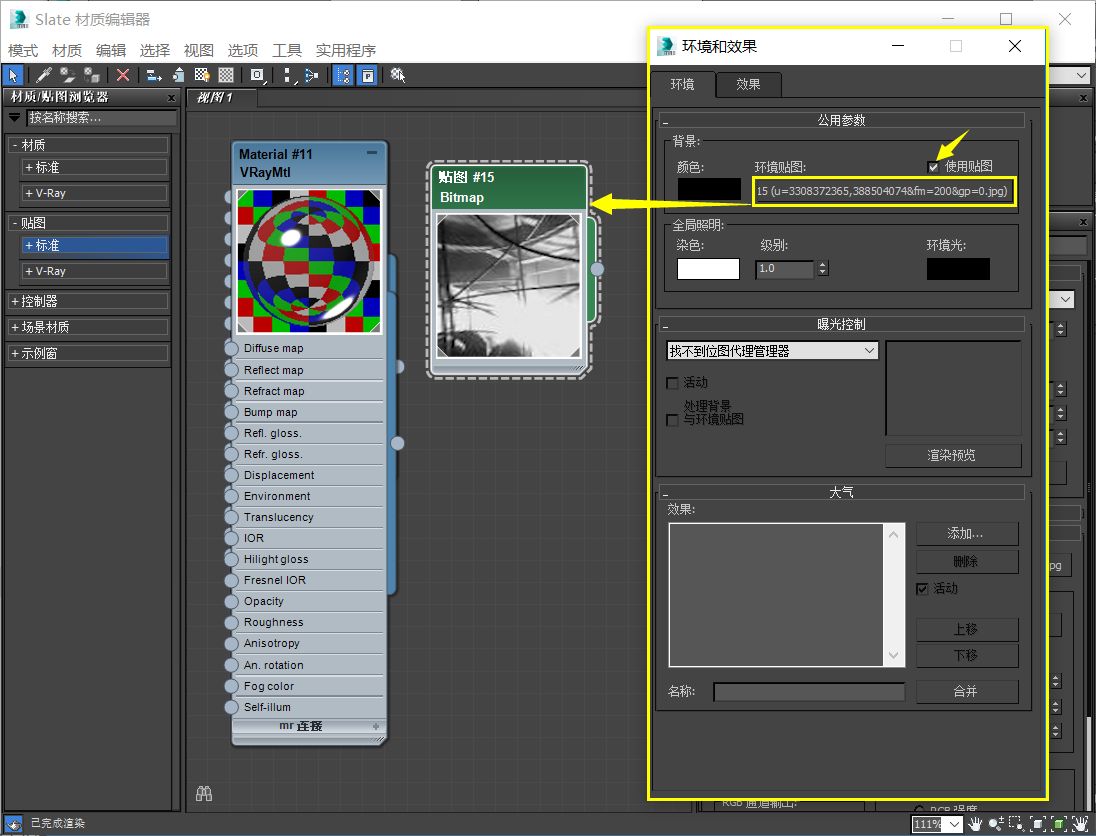Toggle checkered background in preview icon

(x=226, y=75)
